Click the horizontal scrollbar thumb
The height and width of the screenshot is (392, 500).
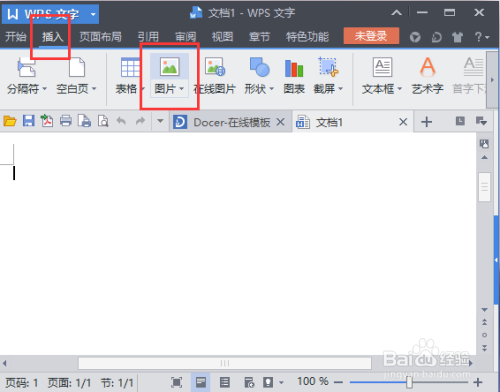coord(225,363)
